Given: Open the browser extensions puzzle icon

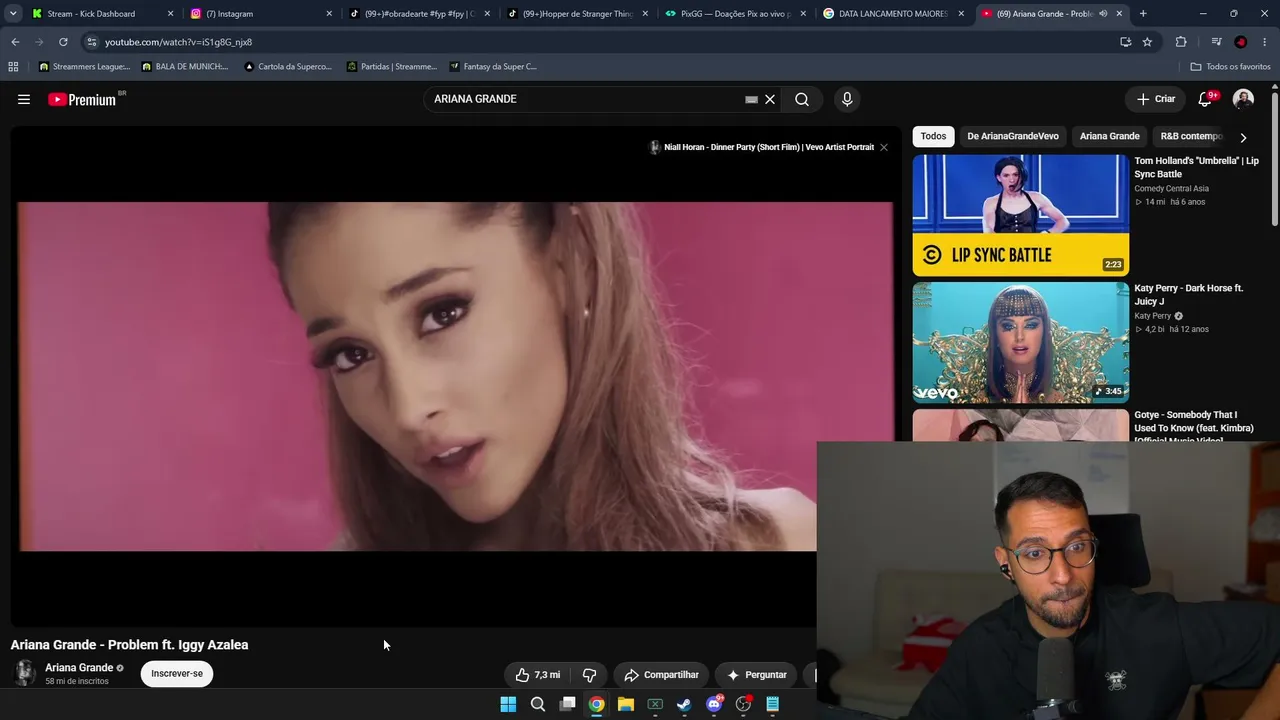Looking at the screenshot, I should tap(1181, 42).
